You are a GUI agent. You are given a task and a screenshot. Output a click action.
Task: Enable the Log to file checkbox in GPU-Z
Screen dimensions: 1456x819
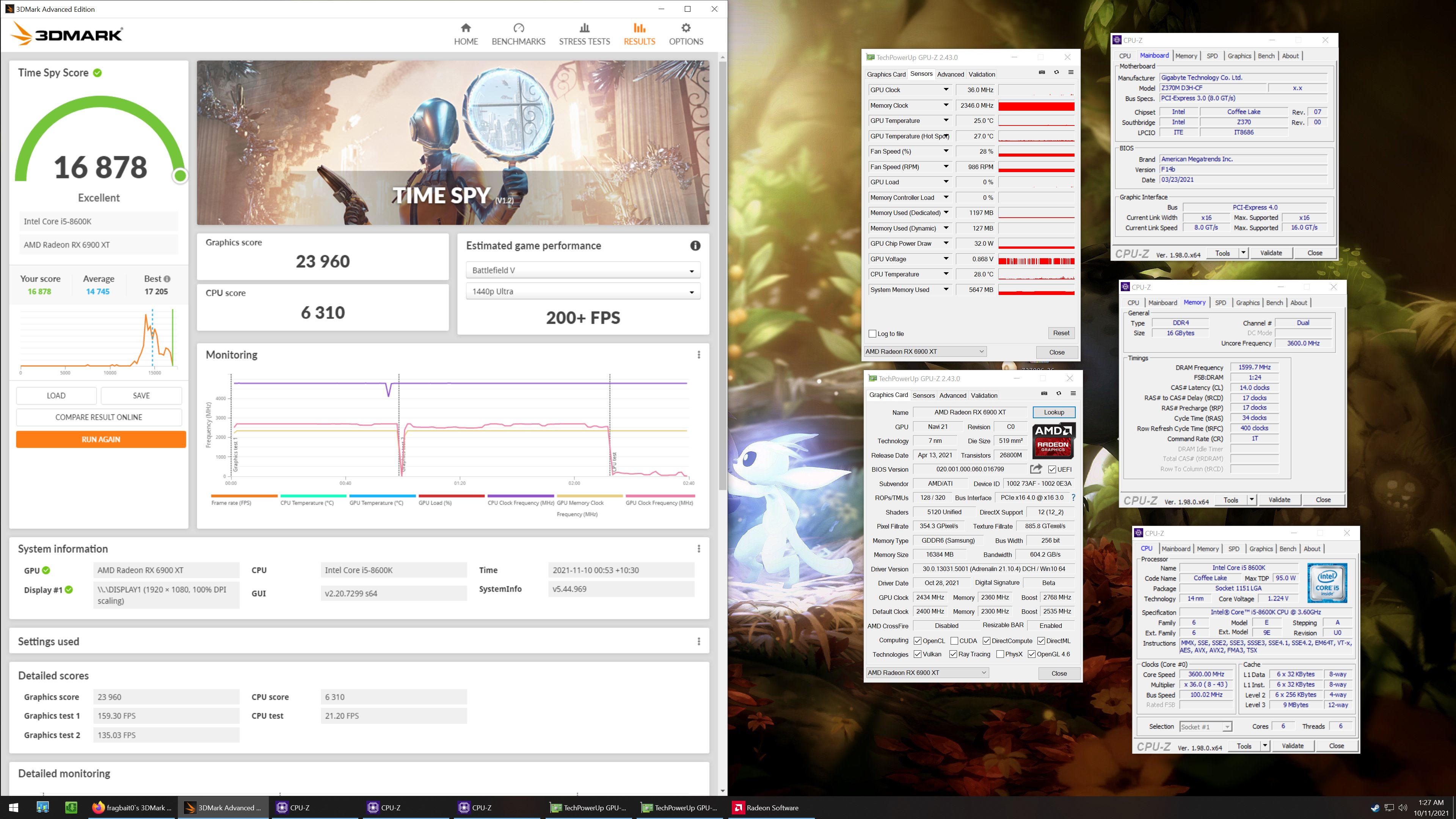coord(872,334)
